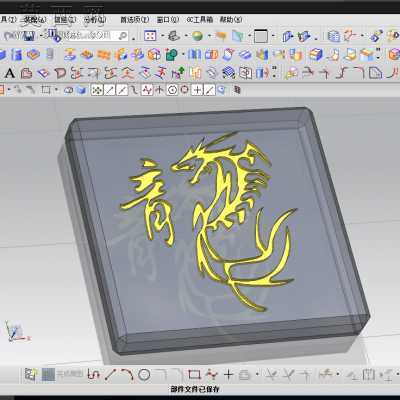This screenshot has width=400, height=400.
Task: Toggle the Intersection snap option
Action: tap(159, 90)
